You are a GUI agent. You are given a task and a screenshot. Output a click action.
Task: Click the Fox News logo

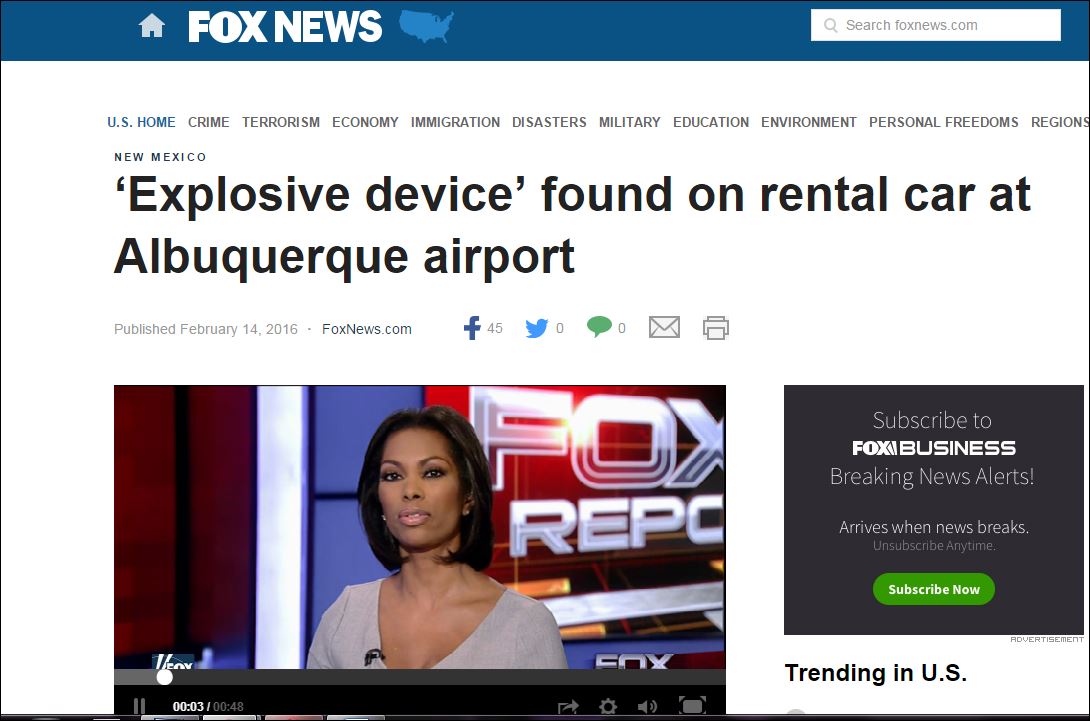[285, 26]
